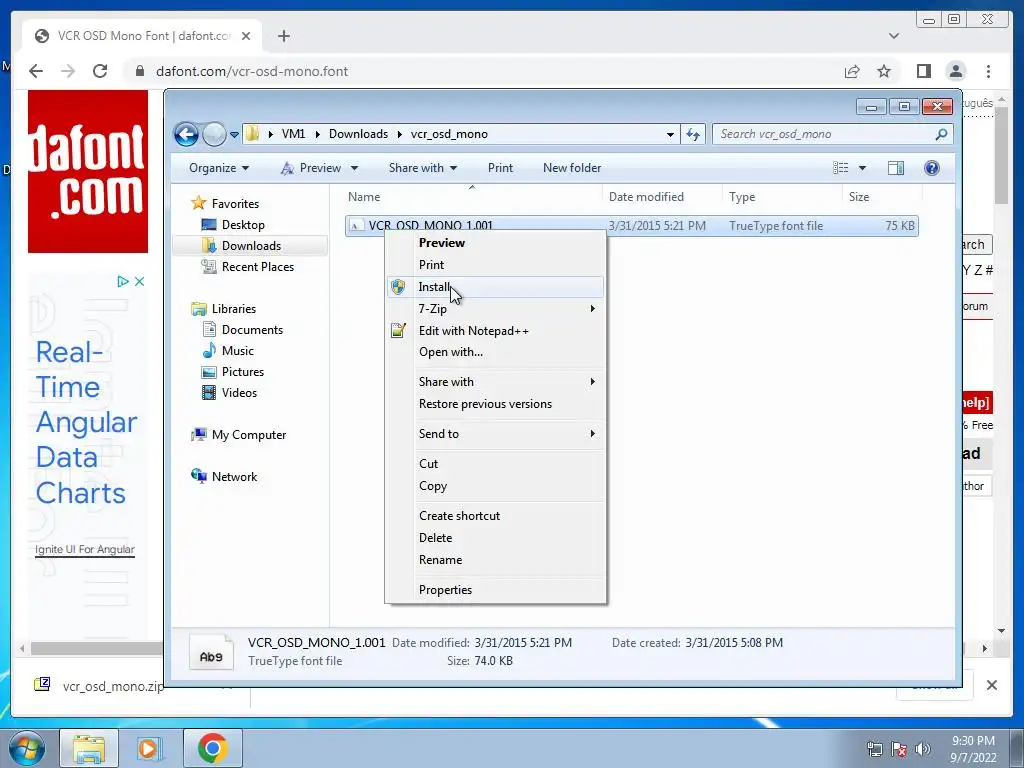Open the Share with toolbar menu
The image size is (1024, 768).
point(423,168)
